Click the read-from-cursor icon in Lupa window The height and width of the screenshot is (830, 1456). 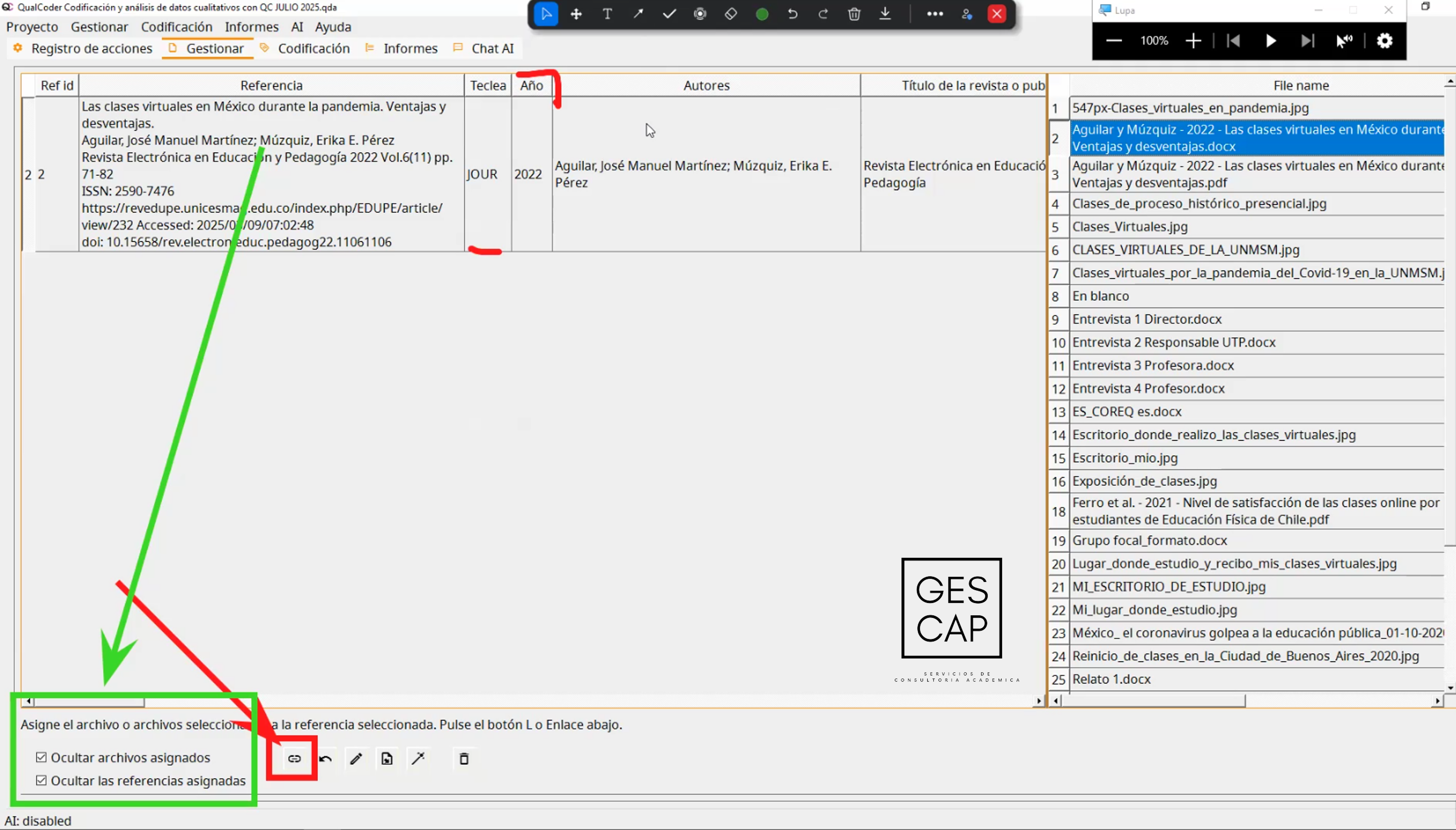click(1344, 41)
